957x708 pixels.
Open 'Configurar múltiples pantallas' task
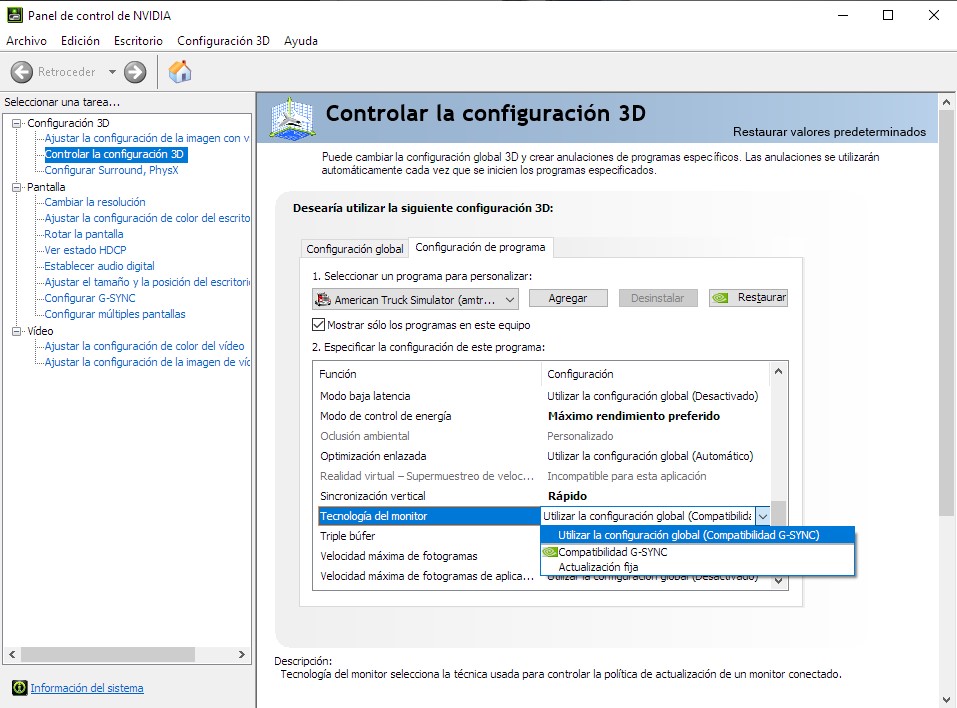point(115,314)
